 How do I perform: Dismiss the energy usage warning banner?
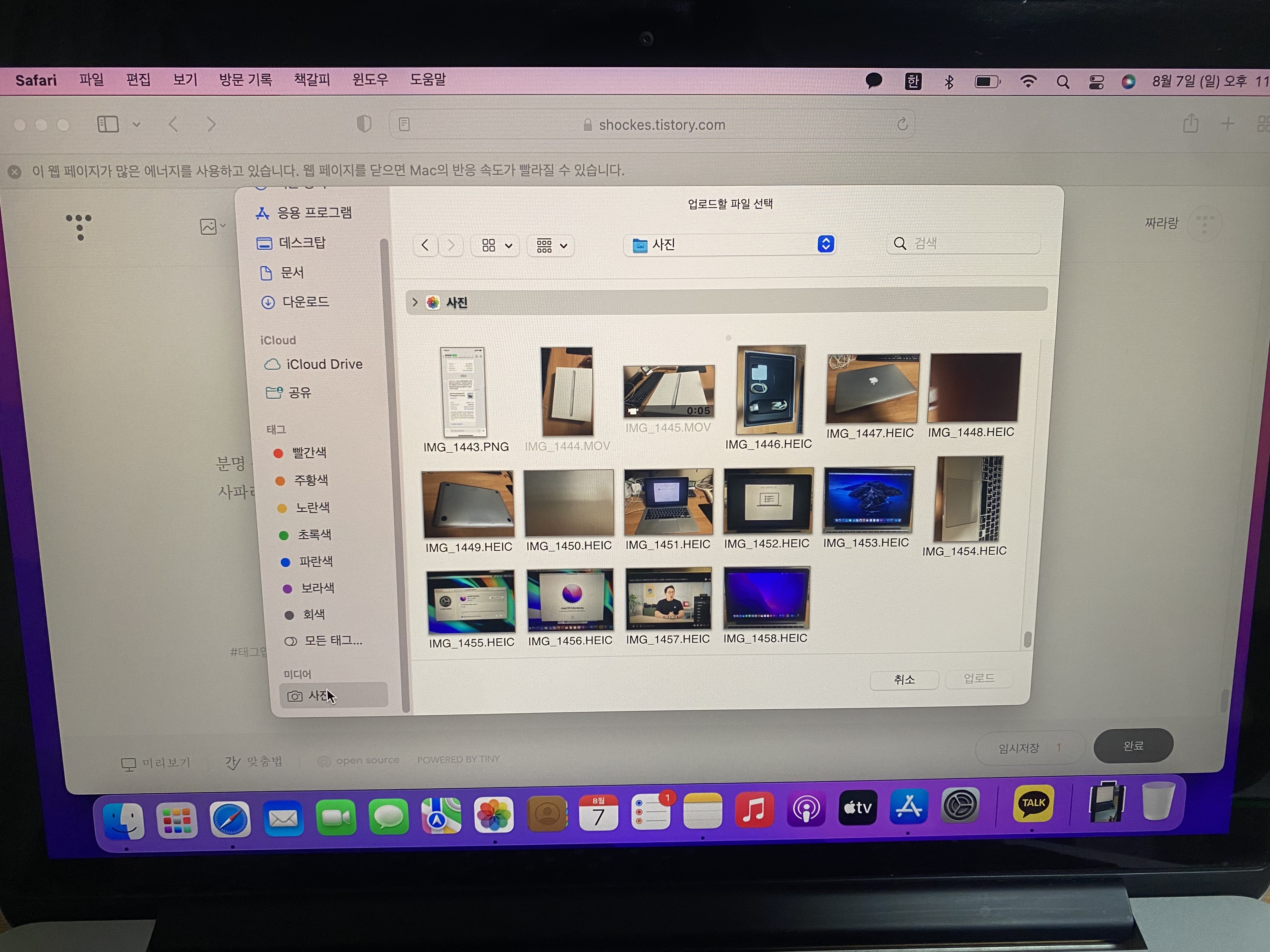pyautogui.click(x=15, y=172)
